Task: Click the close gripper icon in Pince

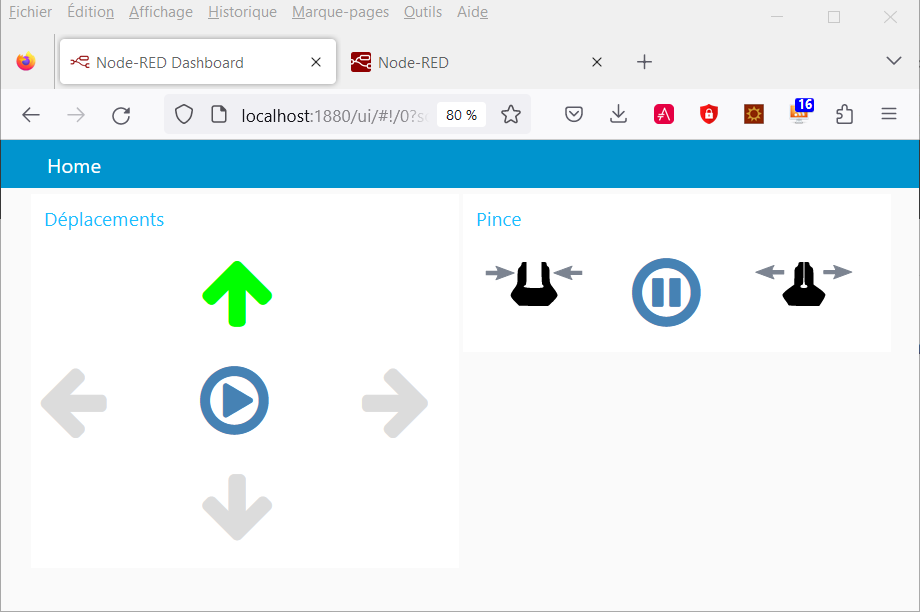Action: pos(534,283)
